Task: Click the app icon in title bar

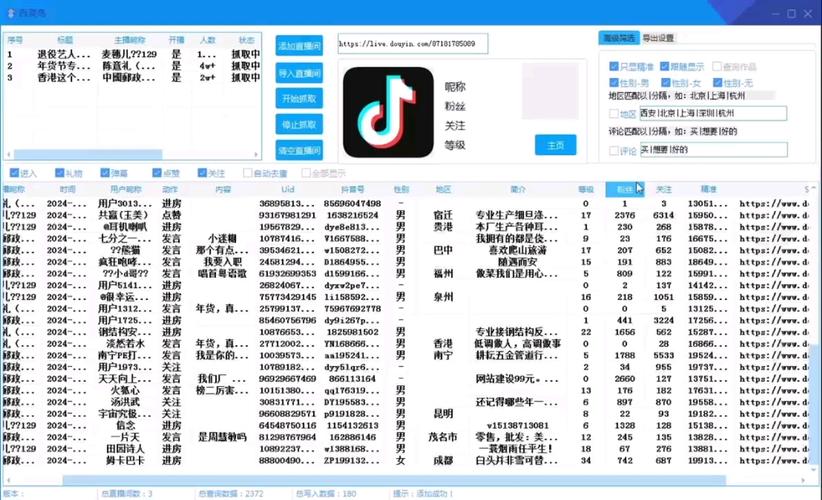Action: coord(11,13)
